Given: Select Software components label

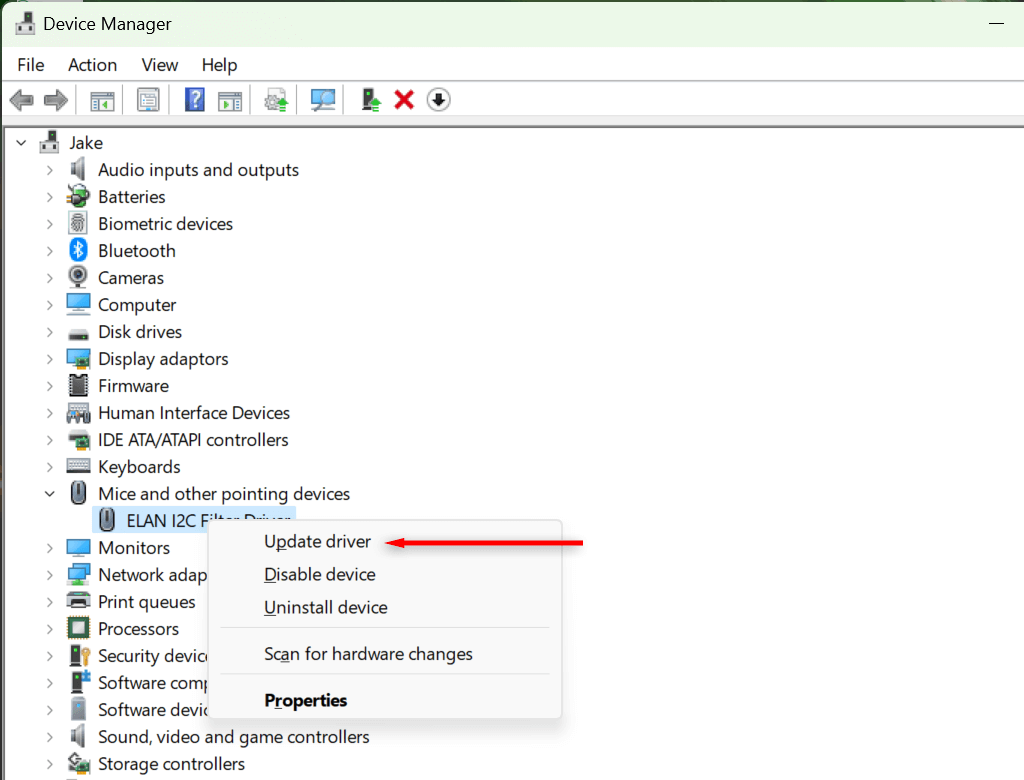Looking at the screenshot, I should (152, 683).
